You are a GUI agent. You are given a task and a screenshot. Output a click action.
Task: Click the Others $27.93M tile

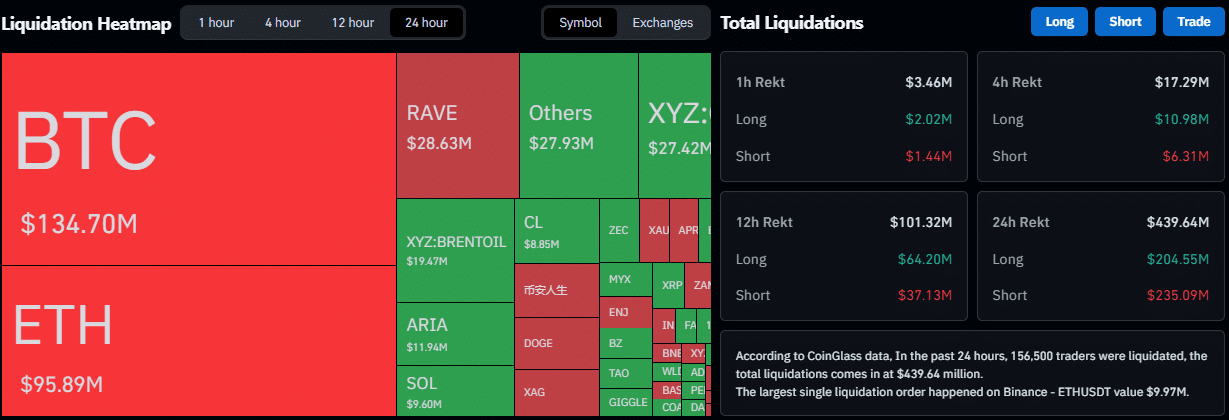click(x=578, y=126)
